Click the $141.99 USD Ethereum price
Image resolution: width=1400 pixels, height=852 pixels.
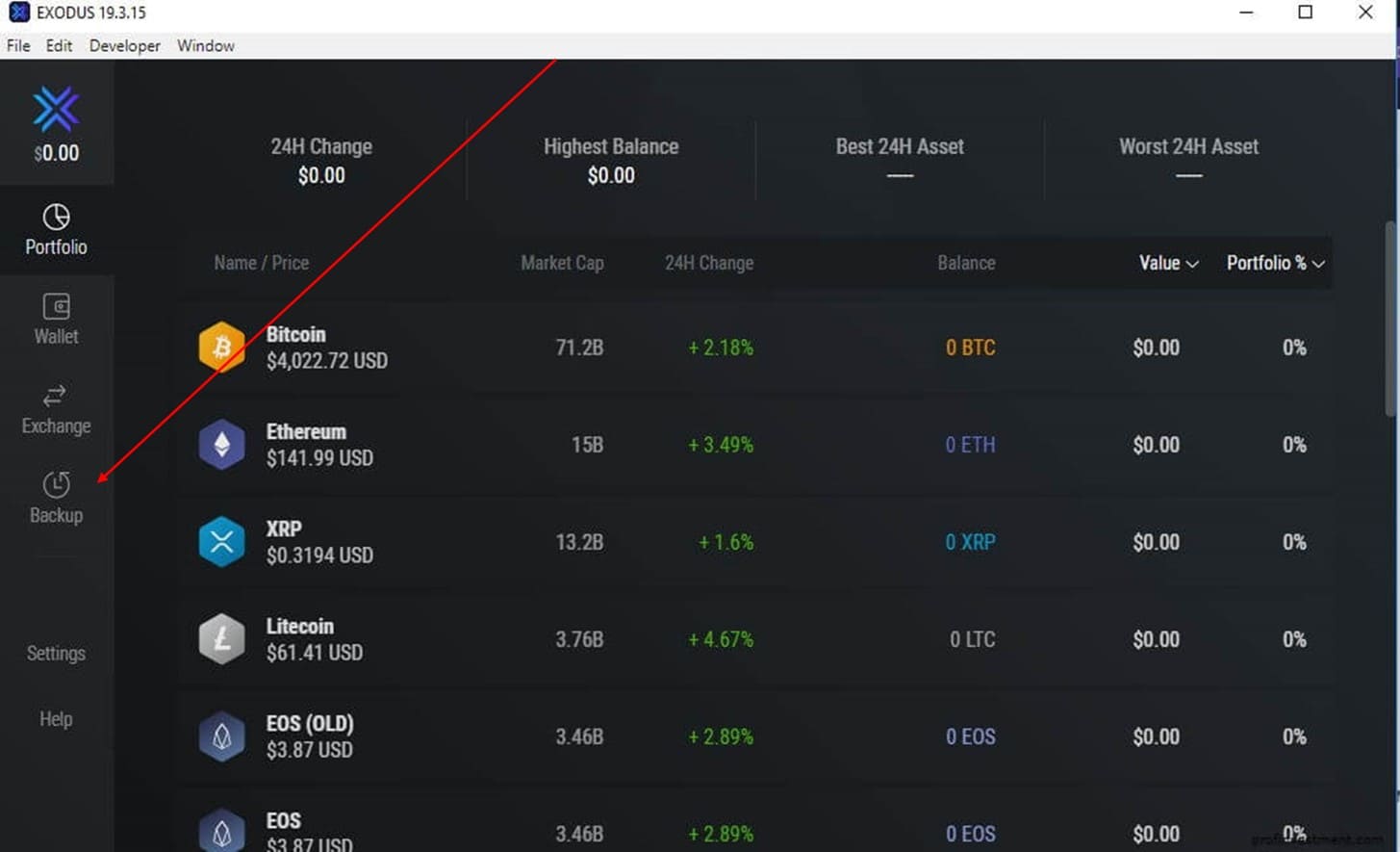click(x=319, y=458)
